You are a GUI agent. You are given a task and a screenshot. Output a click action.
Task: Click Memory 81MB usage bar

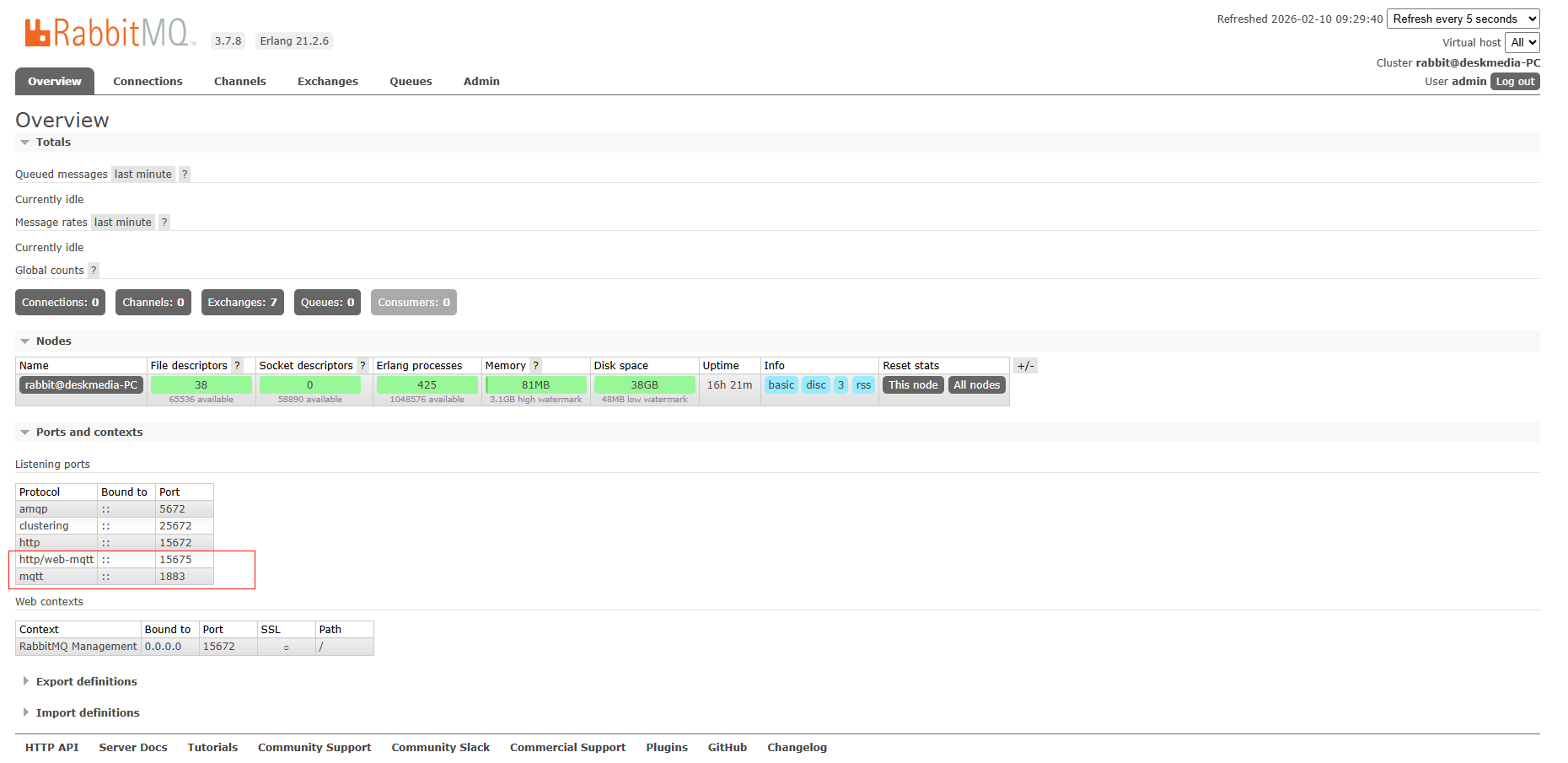coord(536,385)
